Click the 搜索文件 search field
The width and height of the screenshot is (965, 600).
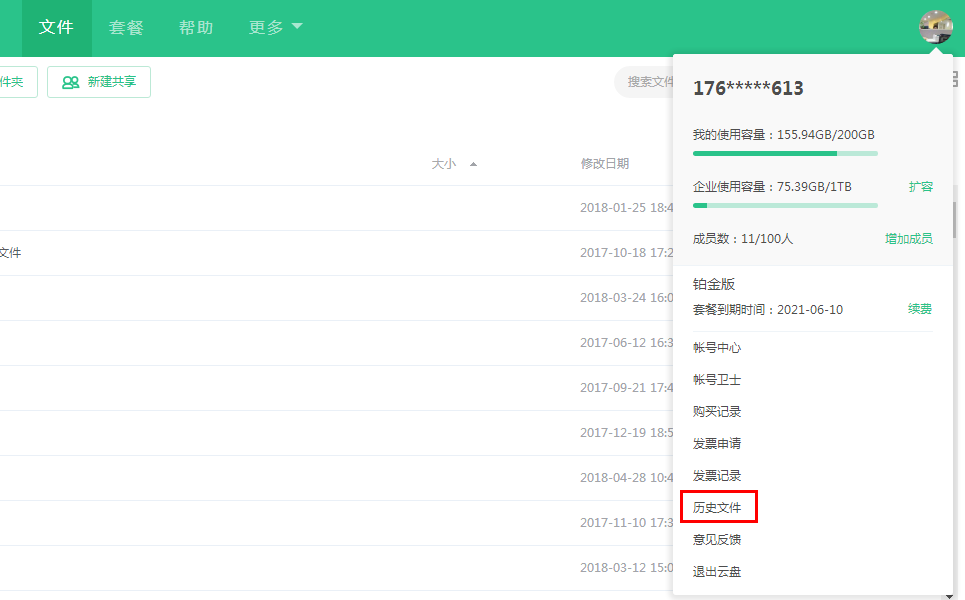pos(650,82)
